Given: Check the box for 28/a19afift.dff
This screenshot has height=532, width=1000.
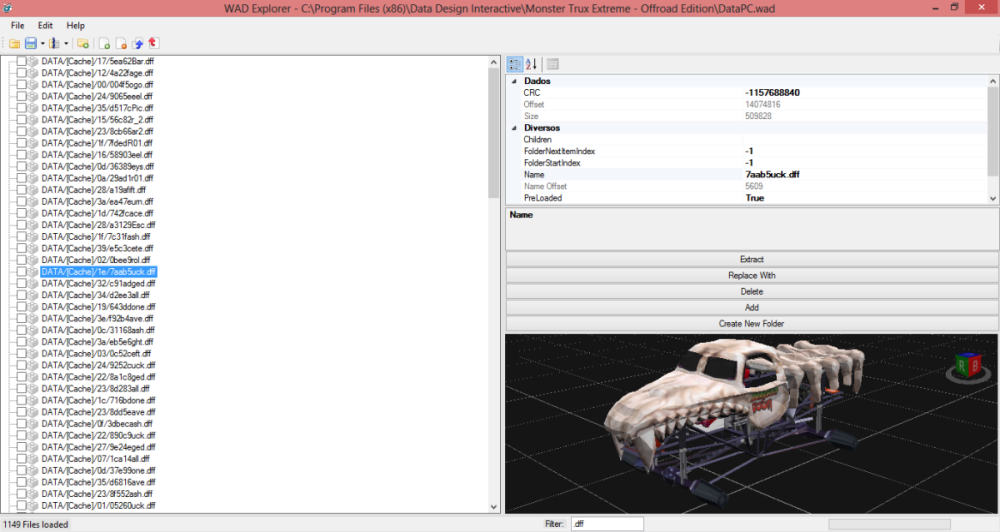Looking at the screenshot, I should click(22, 189).
